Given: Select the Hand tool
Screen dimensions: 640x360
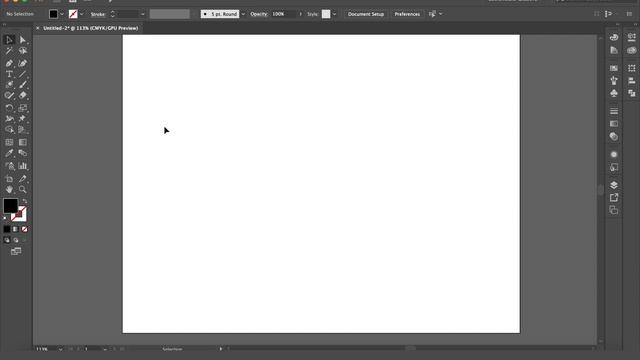Looking at the screenshot, I should [x=9, y=190].
